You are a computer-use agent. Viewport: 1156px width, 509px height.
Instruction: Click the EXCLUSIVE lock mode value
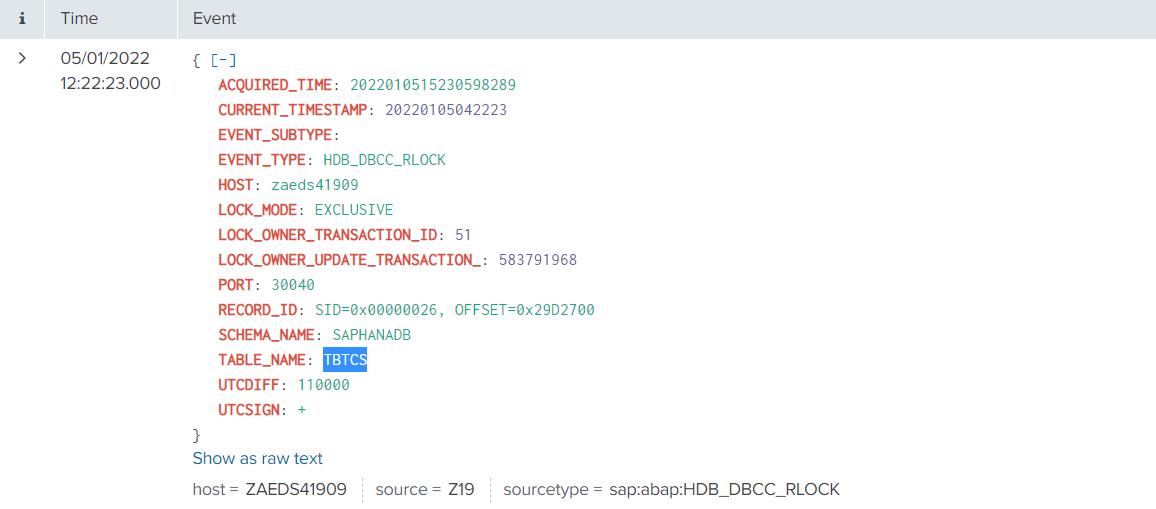353,210
